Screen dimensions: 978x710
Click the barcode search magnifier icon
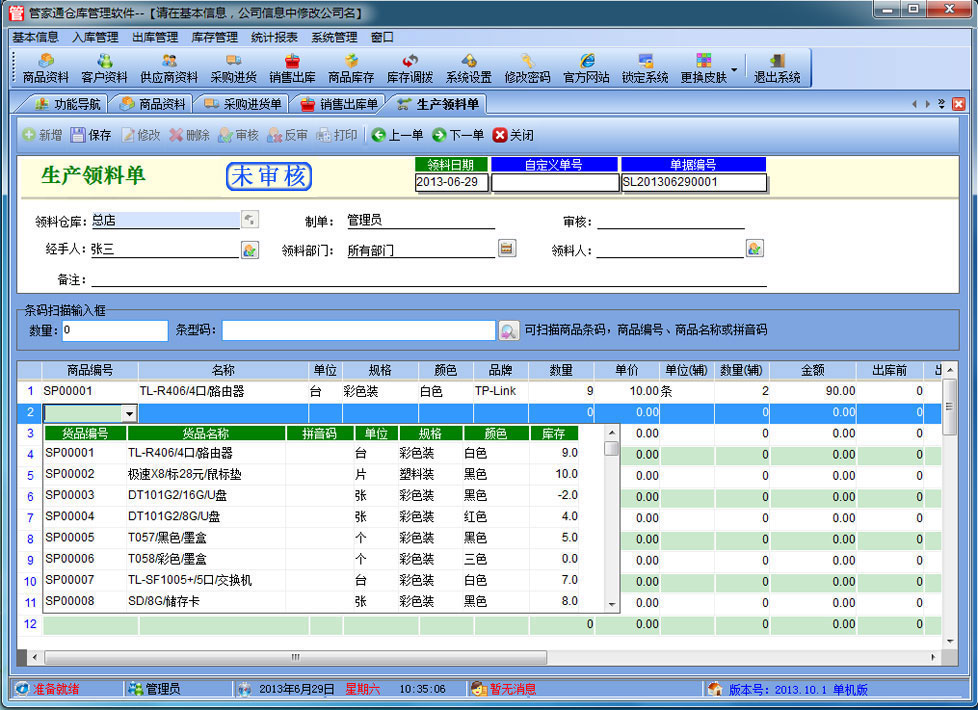[509, 331]
